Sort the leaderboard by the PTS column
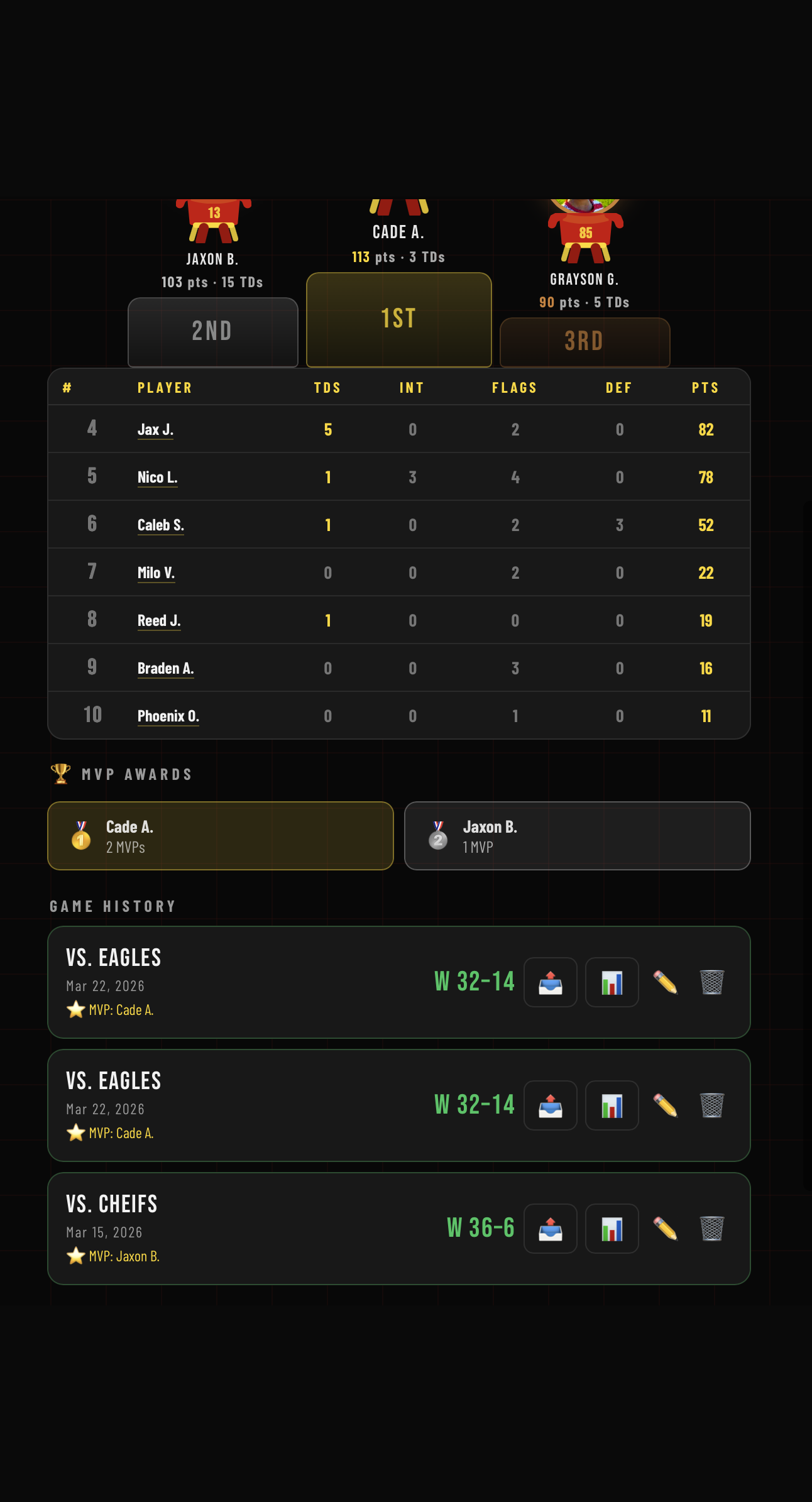Viewport: 812px width, 1502px height. [x=705, y=388]
